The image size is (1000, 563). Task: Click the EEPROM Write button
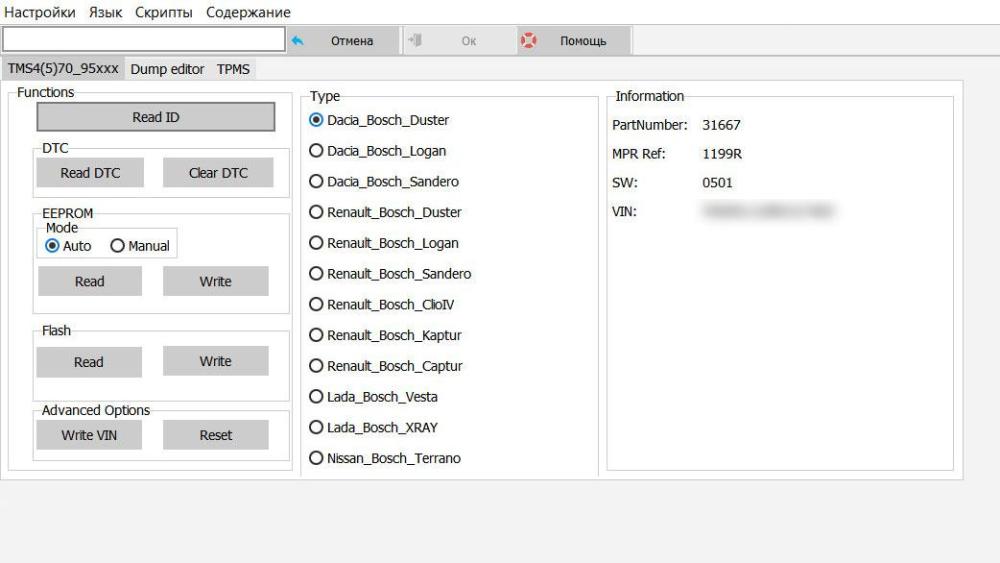click(216, 281)
